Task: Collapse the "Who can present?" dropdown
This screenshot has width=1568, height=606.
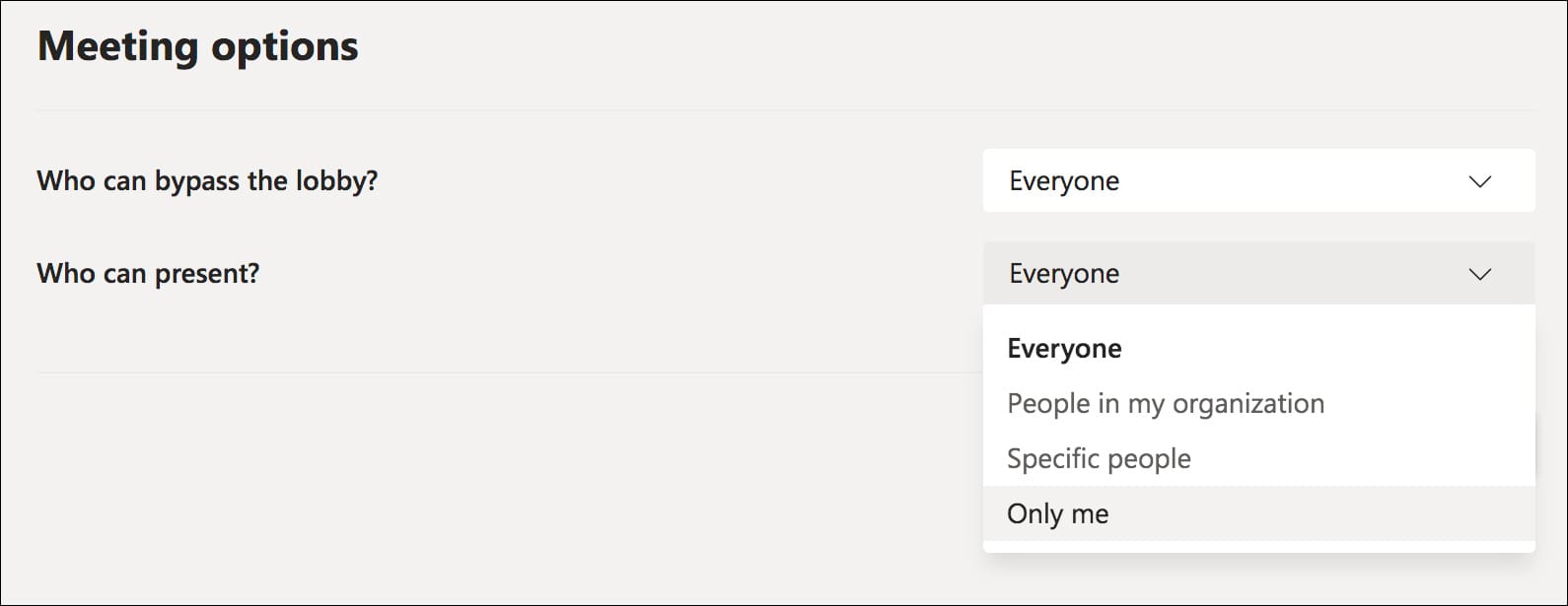Action: [1258, 273]
